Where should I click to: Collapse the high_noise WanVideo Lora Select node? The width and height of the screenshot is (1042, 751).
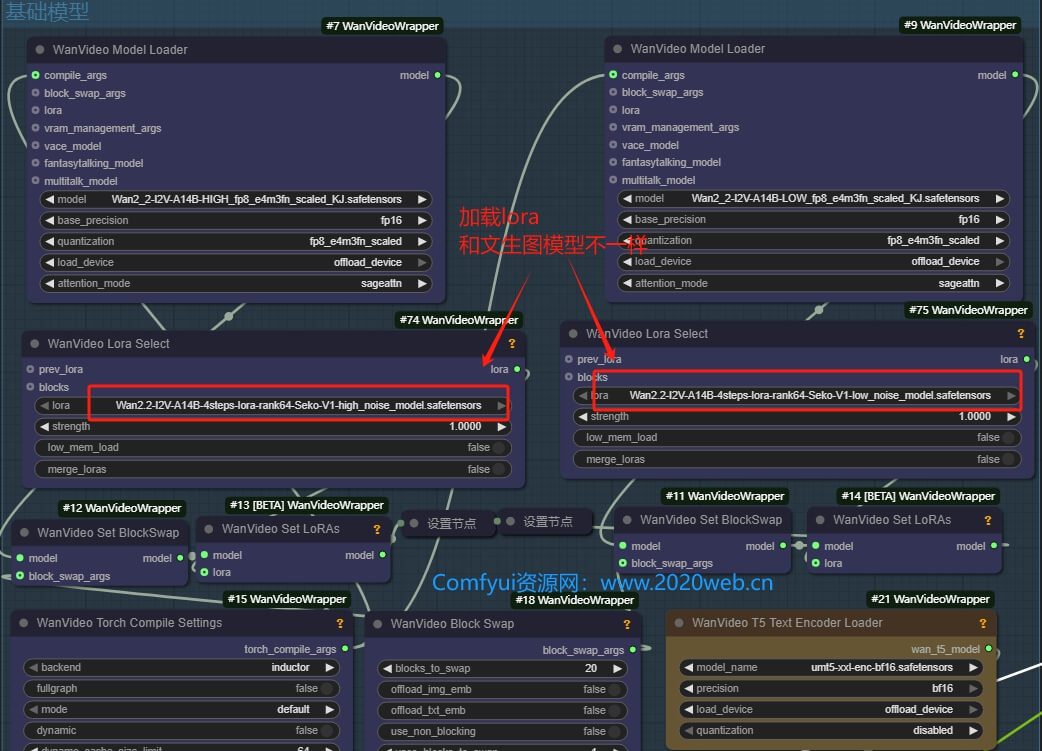coord(35,344)
